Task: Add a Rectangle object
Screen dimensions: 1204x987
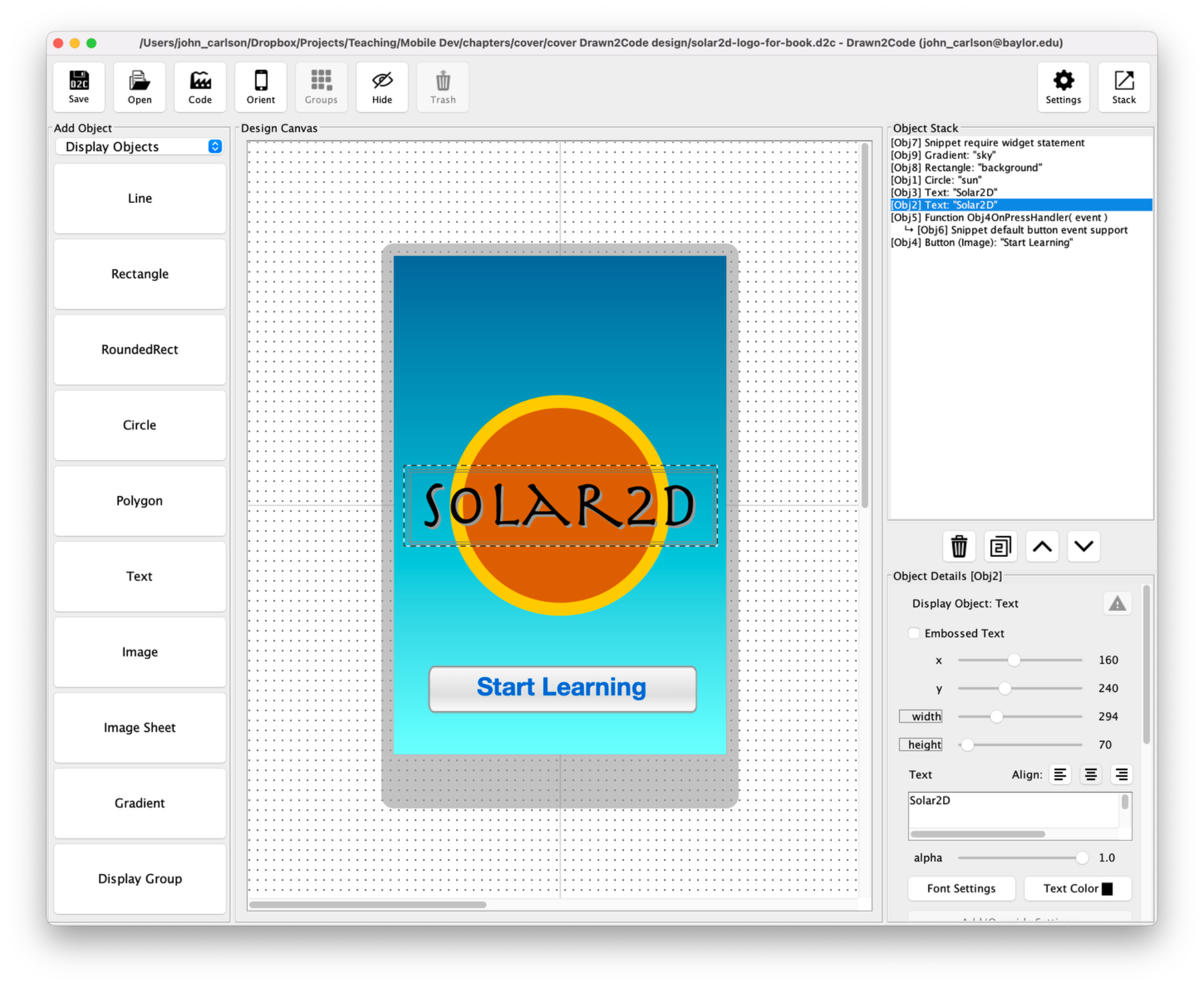Action: 140,274
